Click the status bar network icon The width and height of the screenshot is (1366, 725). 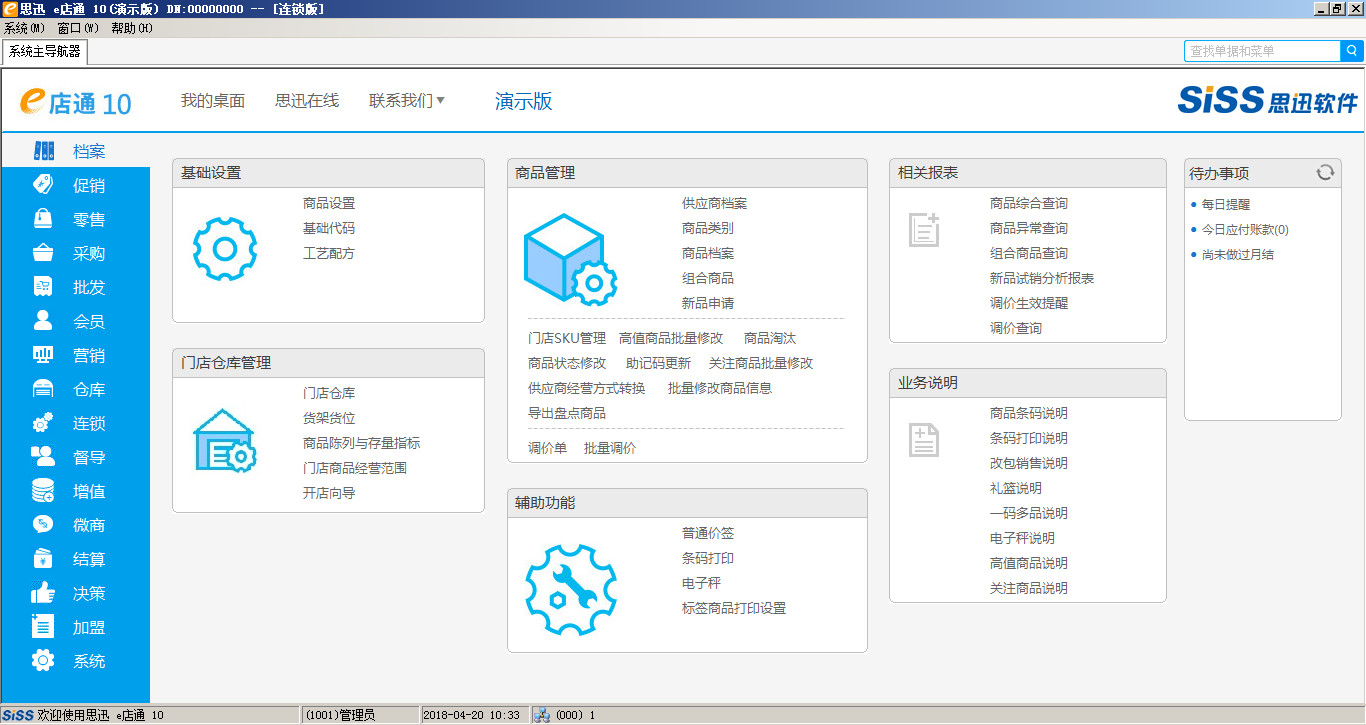coord(541,715)
